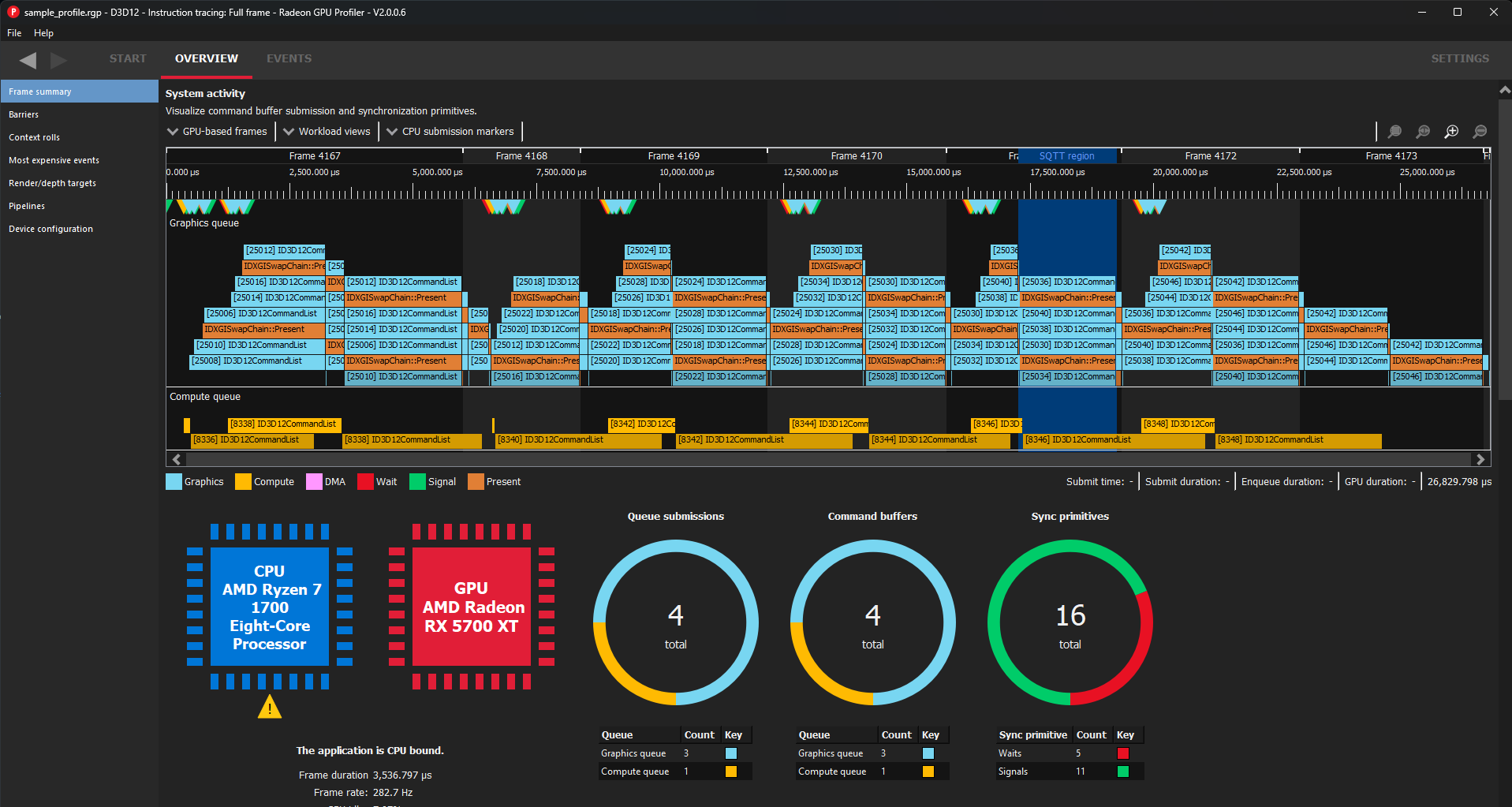Navigate back with the left arrow
The height and width of the screenshot is (807, 1512).
28,60
